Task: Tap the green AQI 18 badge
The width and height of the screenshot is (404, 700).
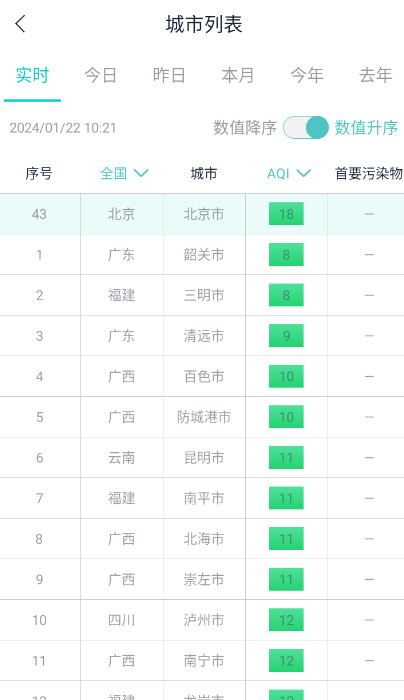Action: point(286,214)
